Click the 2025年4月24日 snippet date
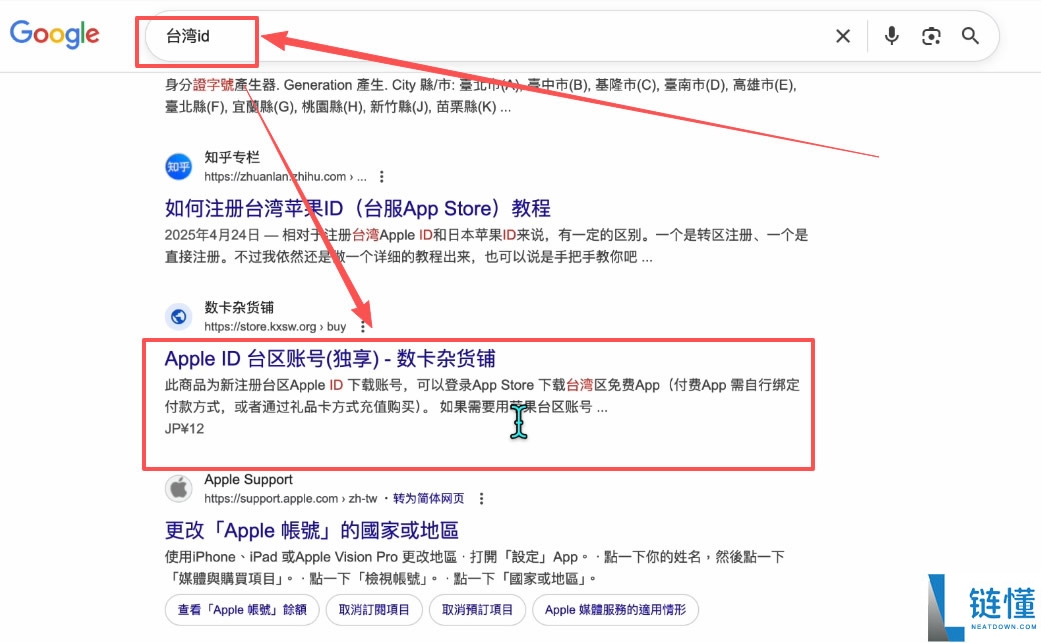Screen dimensions: 1041x643 (212, 235)
